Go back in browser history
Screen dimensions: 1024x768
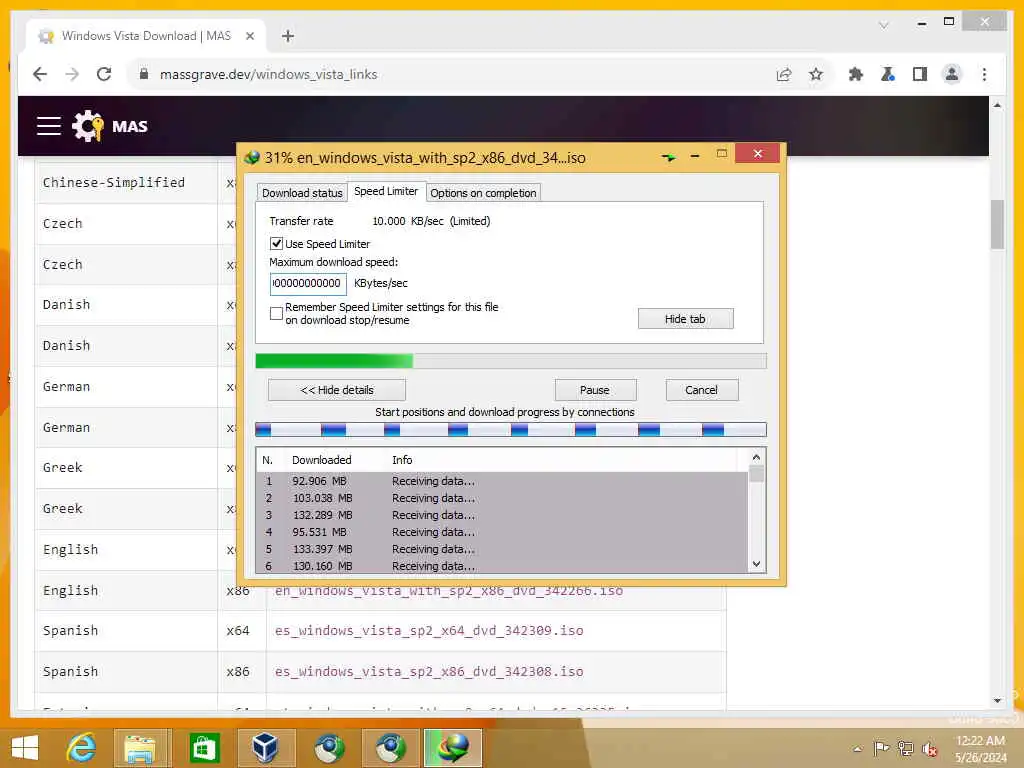[x=40, y=74]
